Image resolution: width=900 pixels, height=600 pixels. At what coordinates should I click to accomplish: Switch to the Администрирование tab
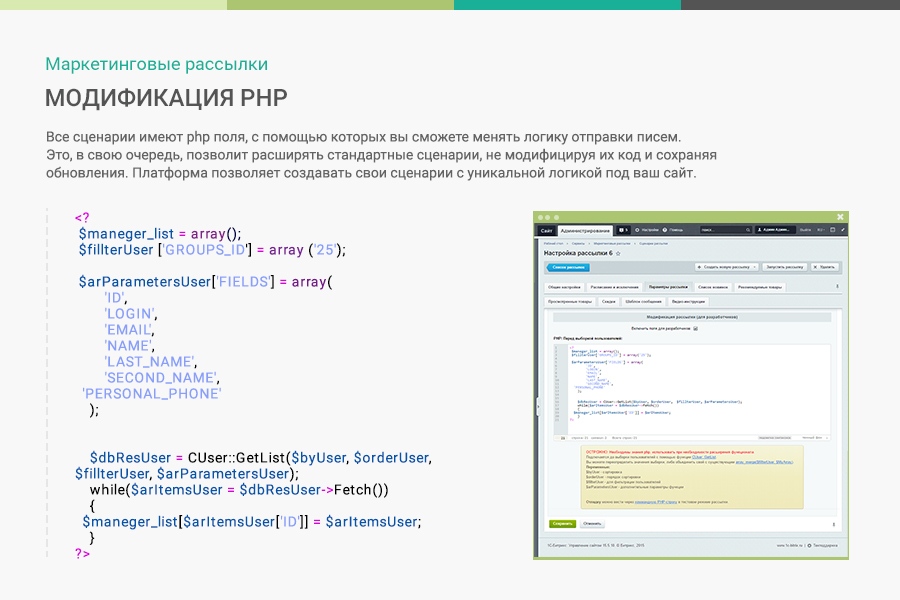click(587, 230)
